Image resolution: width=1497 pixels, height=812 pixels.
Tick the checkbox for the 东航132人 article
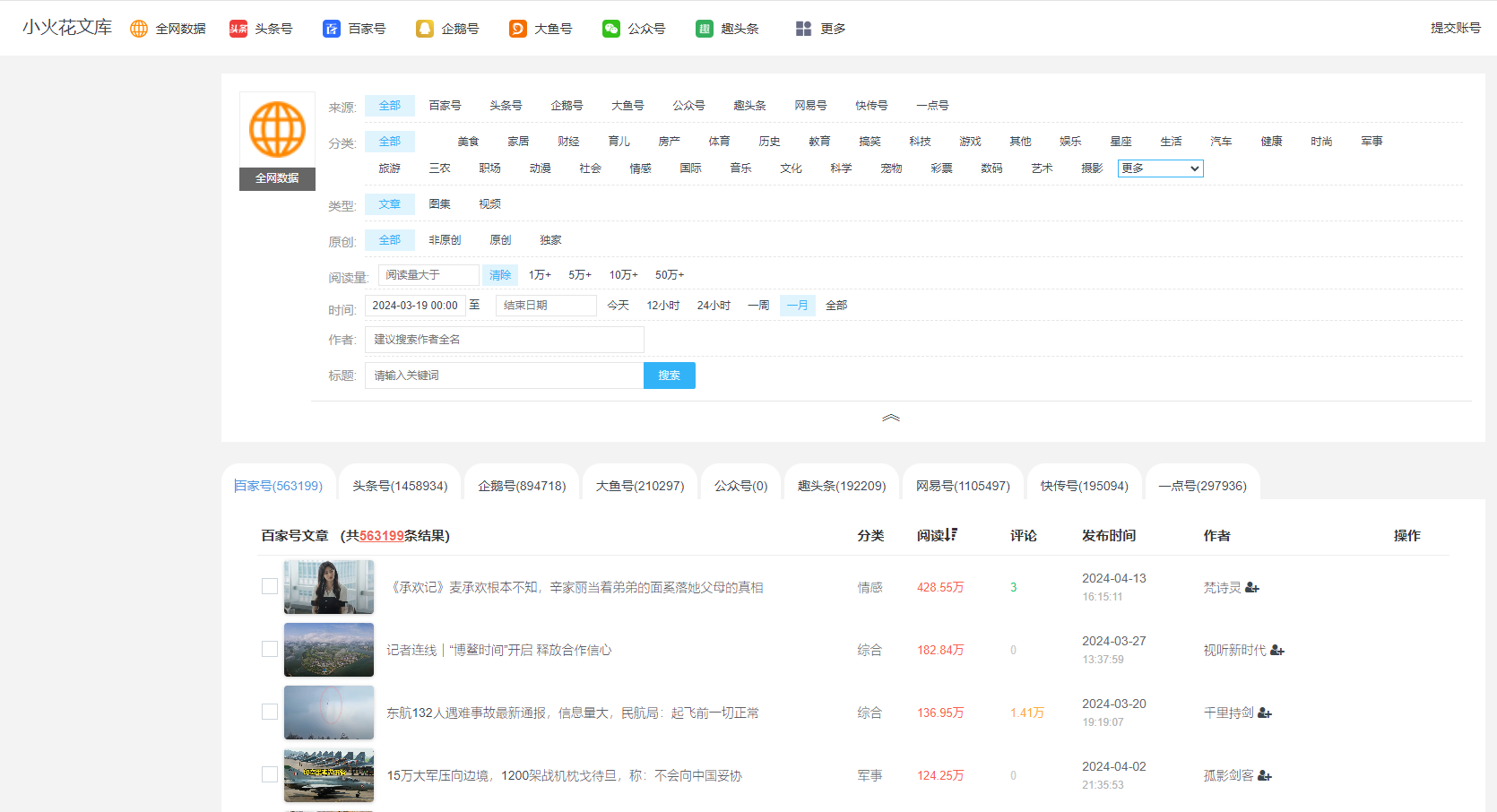pos(270,712)
